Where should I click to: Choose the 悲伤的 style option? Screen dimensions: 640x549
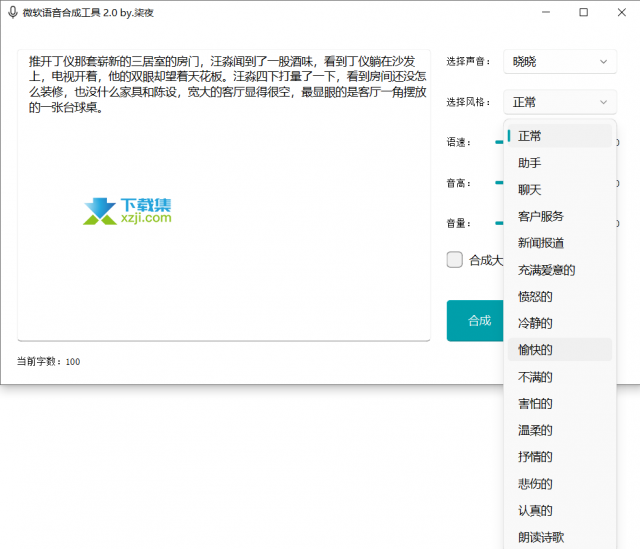click(x=560, y=484)
